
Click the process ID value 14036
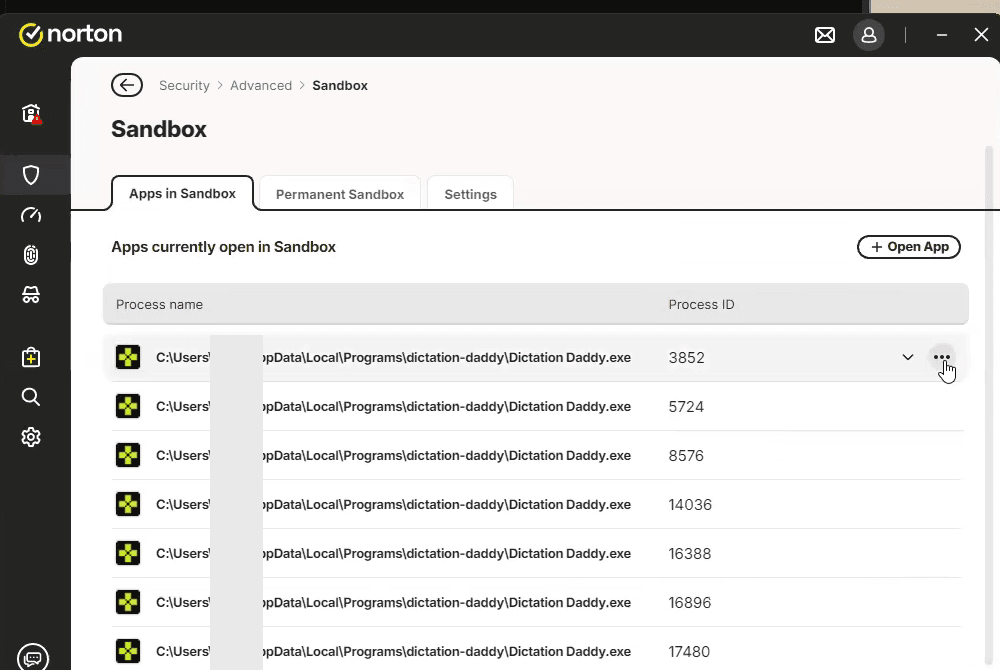click(690, 505)
